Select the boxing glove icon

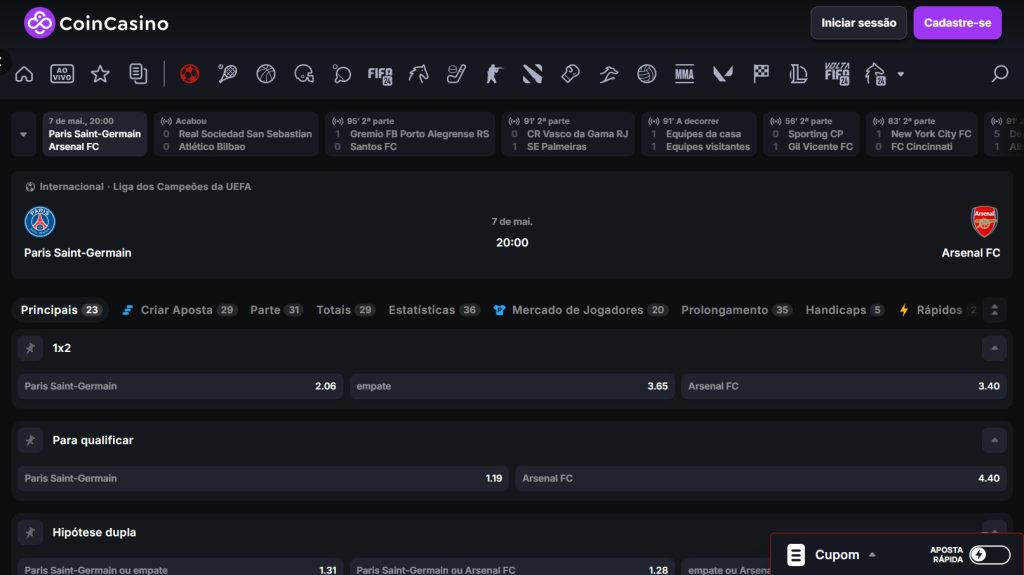[x=570, y=74]
